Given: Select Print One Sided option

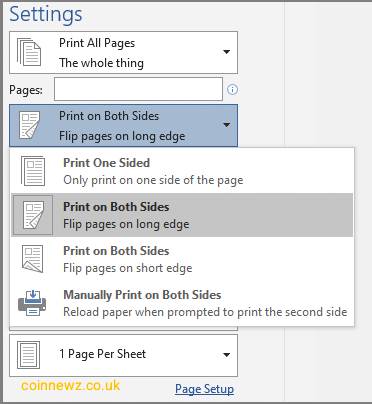Looking at the screenshot, I should (182, 171).
